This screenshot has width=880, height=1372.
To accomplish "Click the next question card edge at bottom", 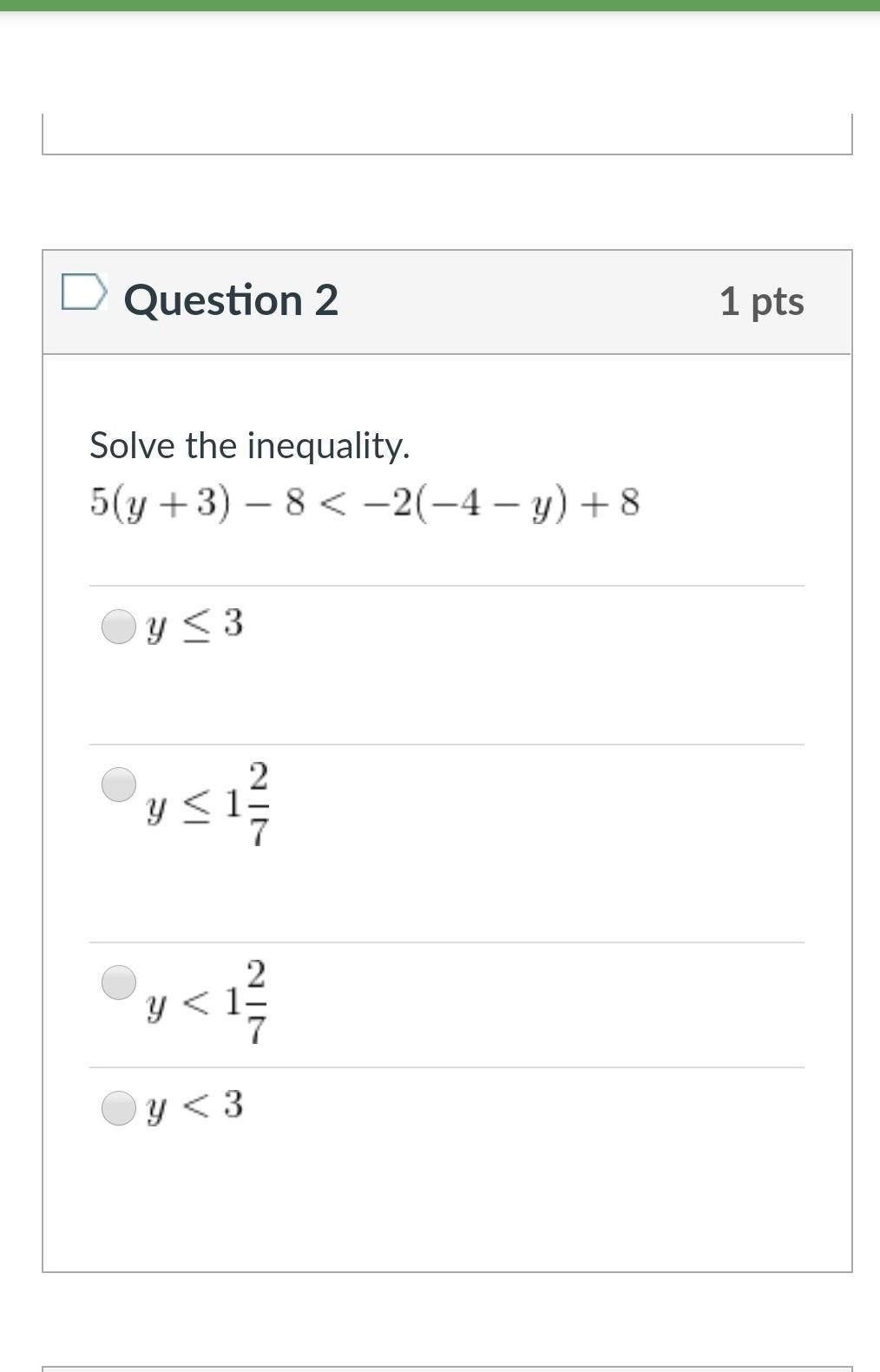I will 447,1369.
